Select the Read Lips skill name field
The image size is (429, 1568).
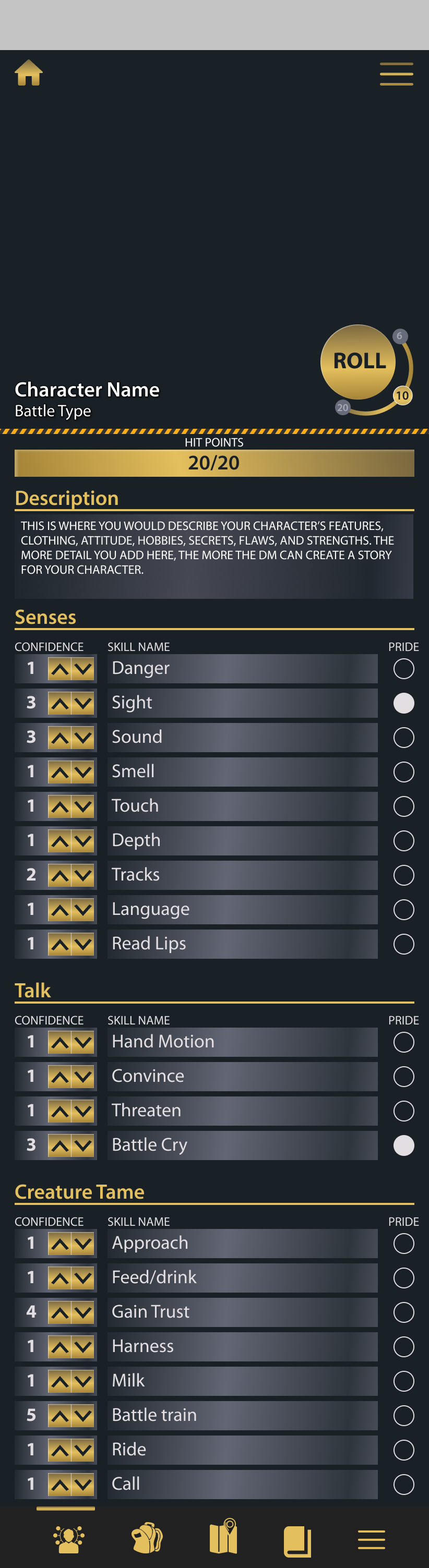tap(243, 944)
